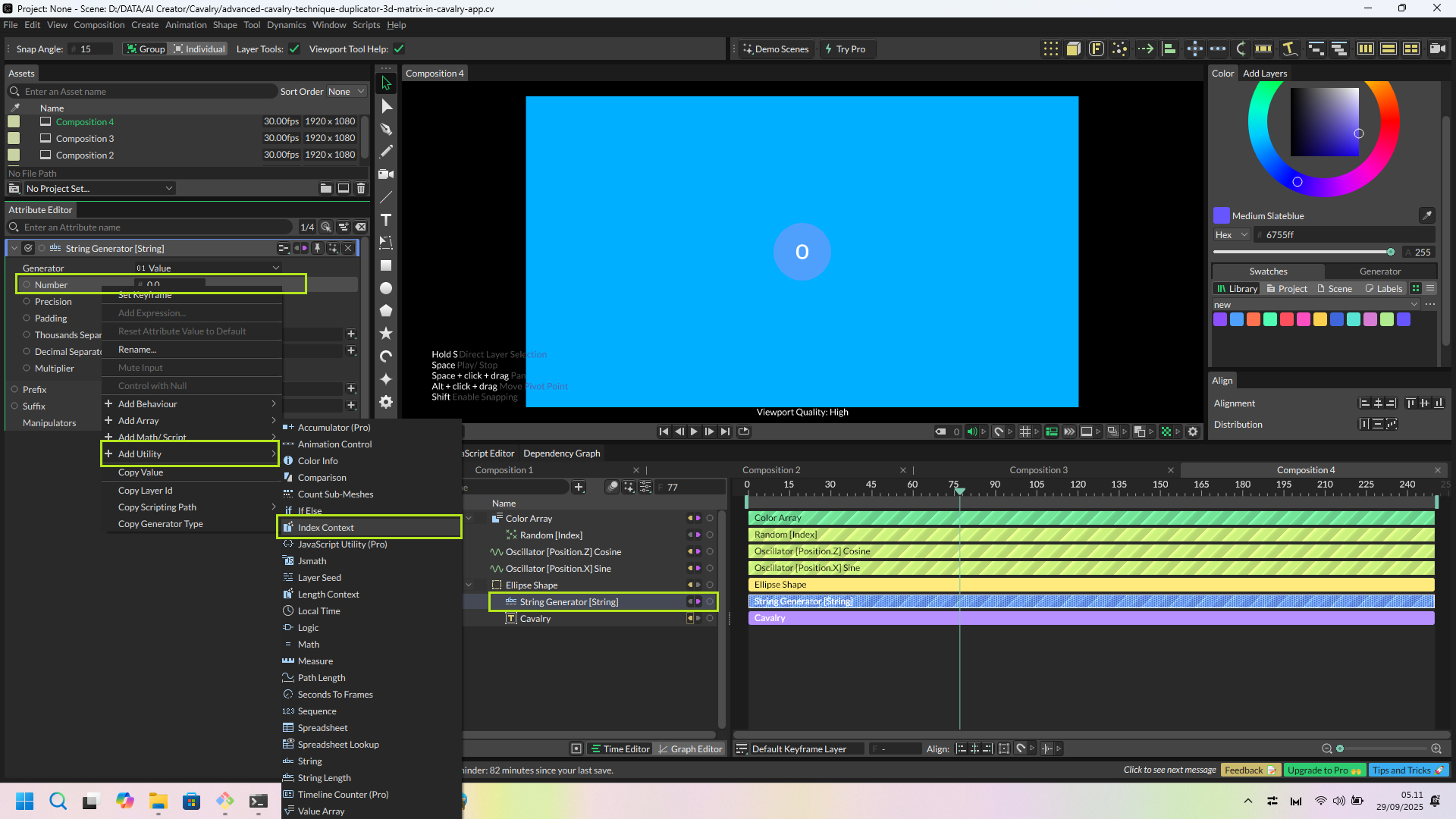Select the Pen tool in the toolbar
Viewport: 1456px width, 819px height.
386,129
